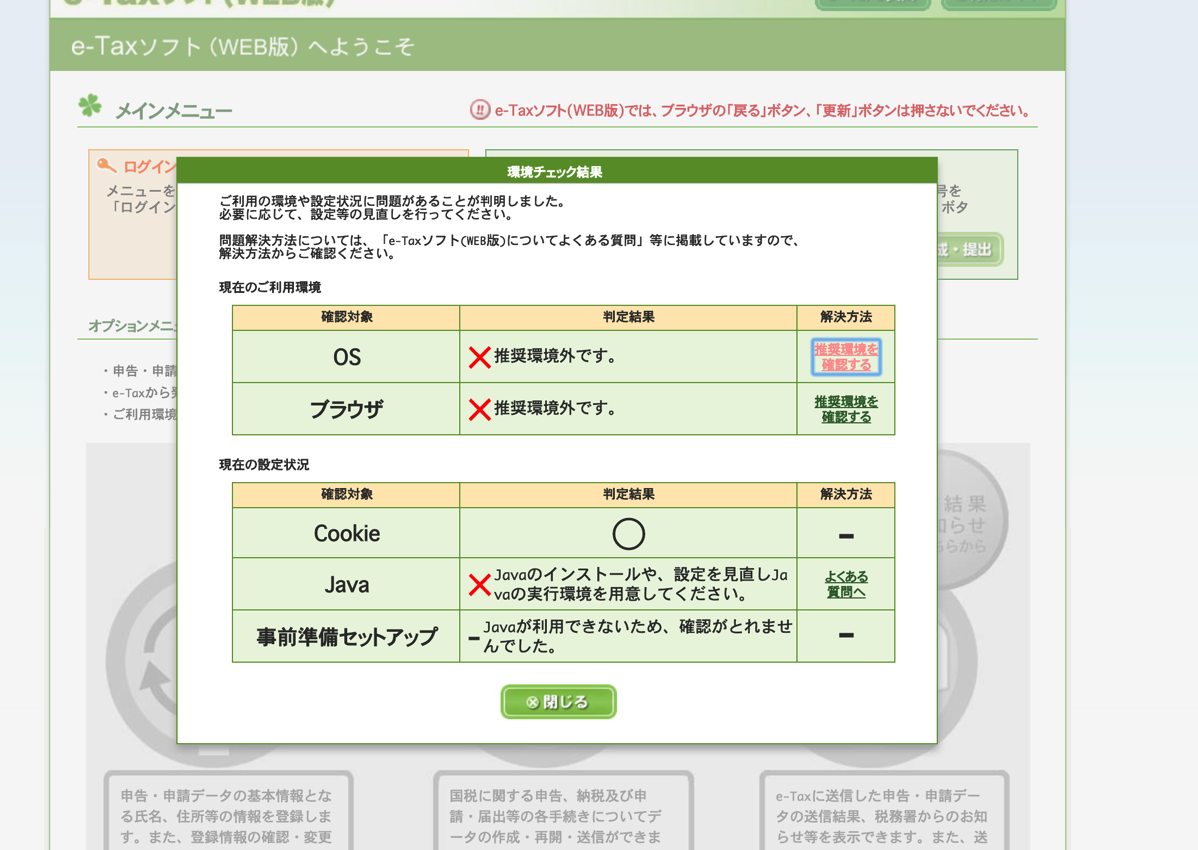1198x850 pixels.
Task: Click red X icon in Java row
Action: [x=480, y=585]
